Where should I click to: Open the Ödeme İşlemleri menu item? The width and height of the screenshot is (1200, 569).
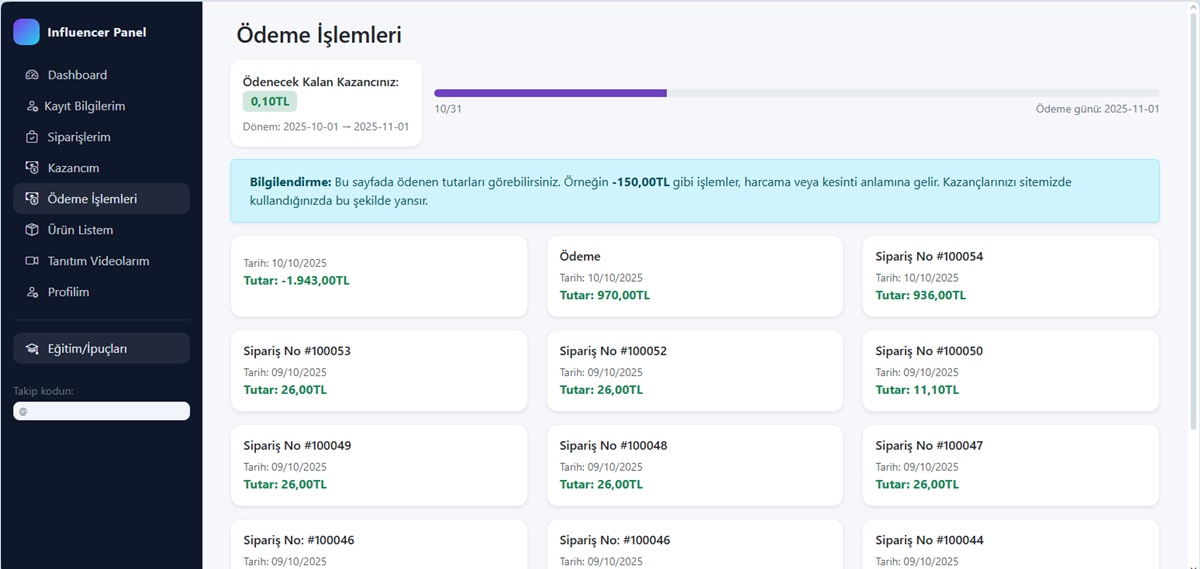(x=101, y=199)
